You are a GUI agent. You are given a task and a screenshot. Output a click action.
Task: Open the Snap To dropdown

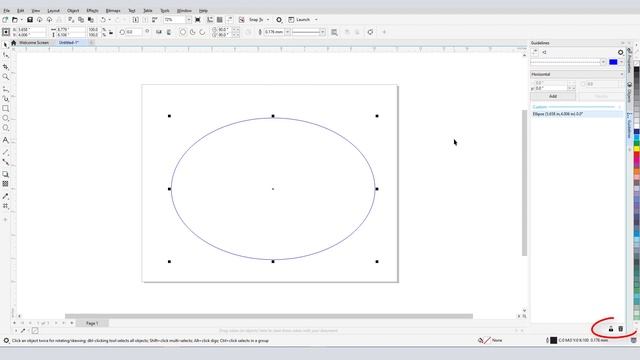point(268,20)
